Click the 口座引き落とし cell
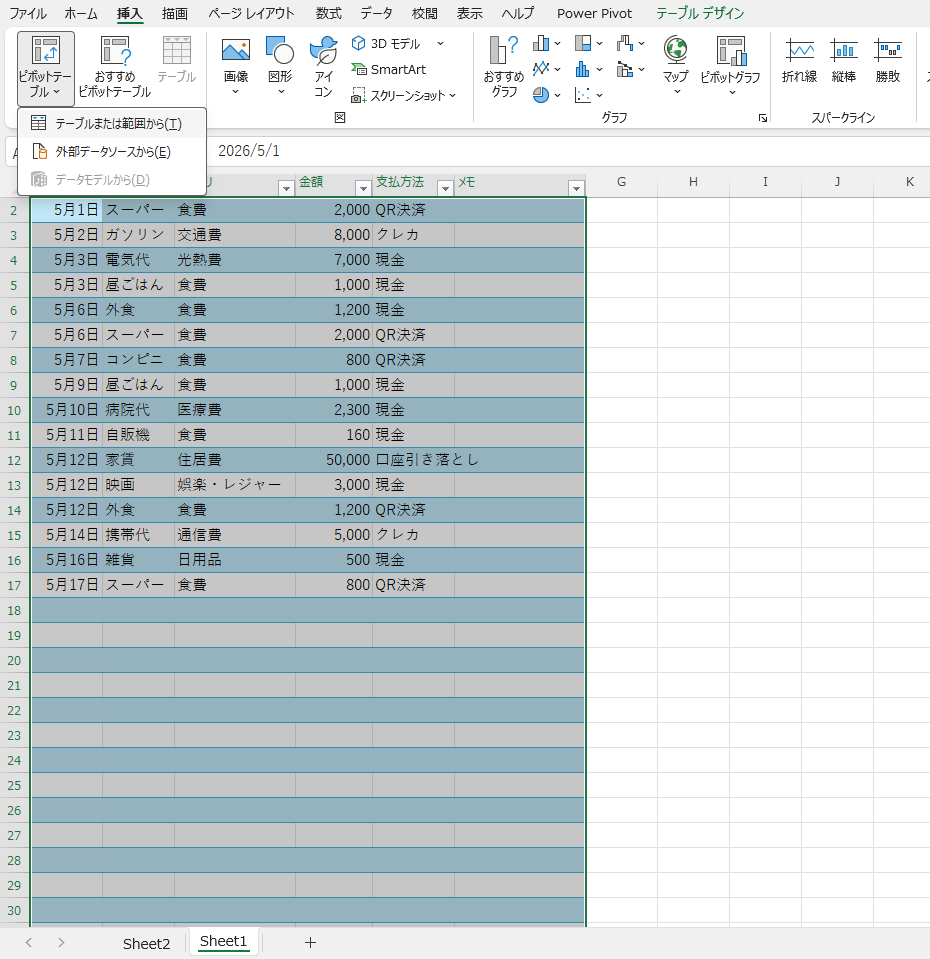 (x=413, y=460)
